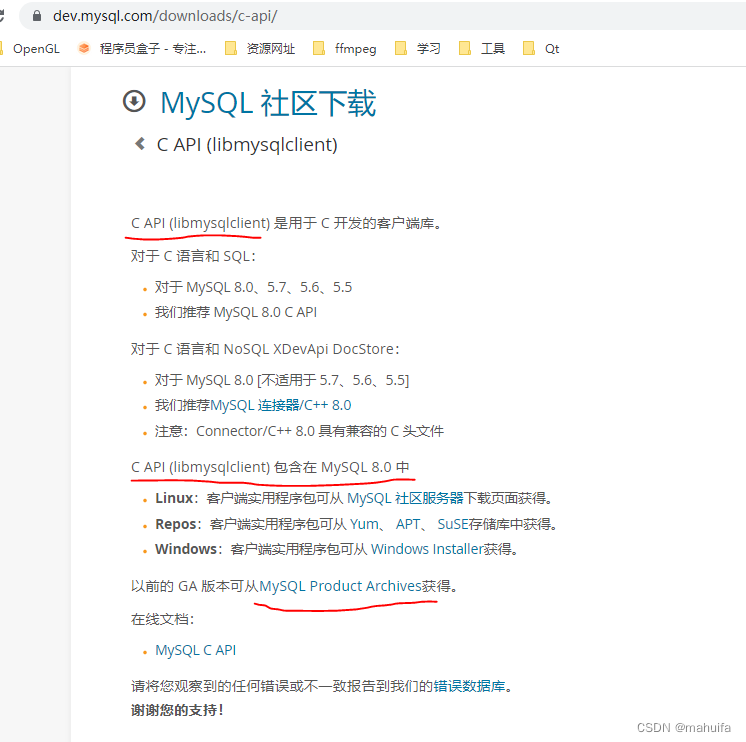Viewport: 746px width, 742px height.
Task: Open the MySQL 社区服务器 link
Action: click(x=405, y=498)
